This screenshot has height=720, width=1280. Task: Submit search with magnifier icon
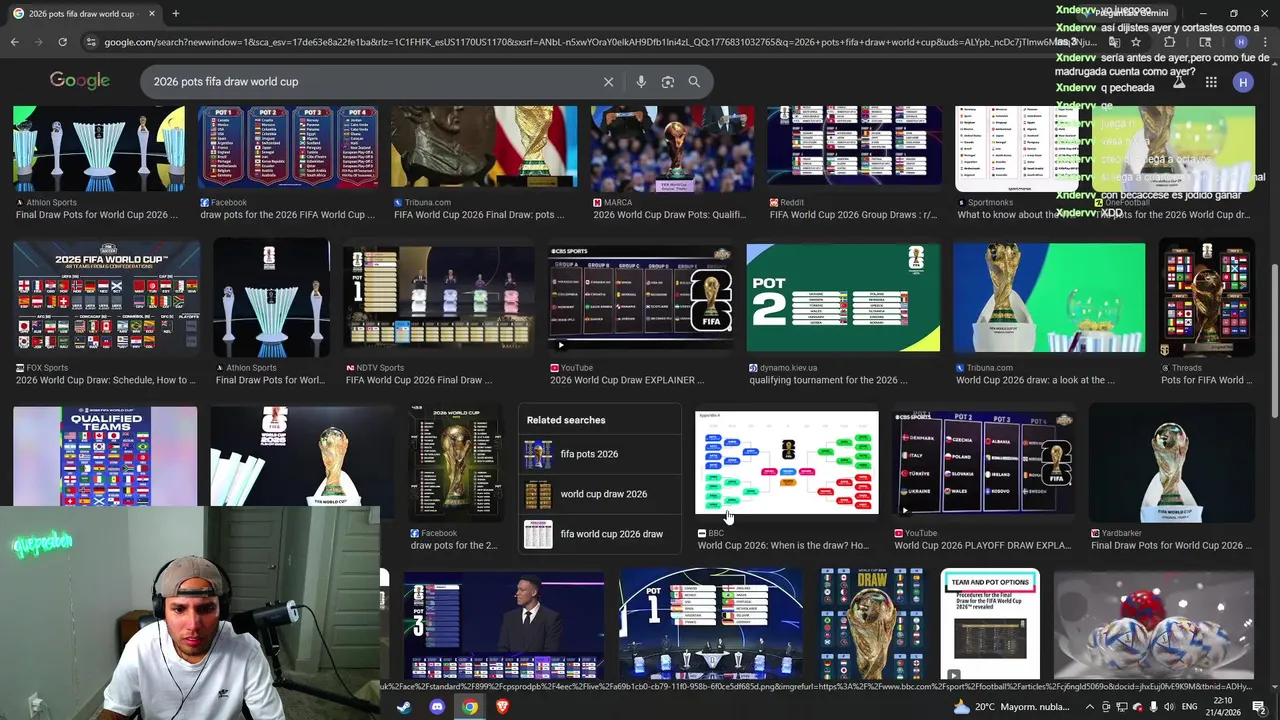[694, 82]
